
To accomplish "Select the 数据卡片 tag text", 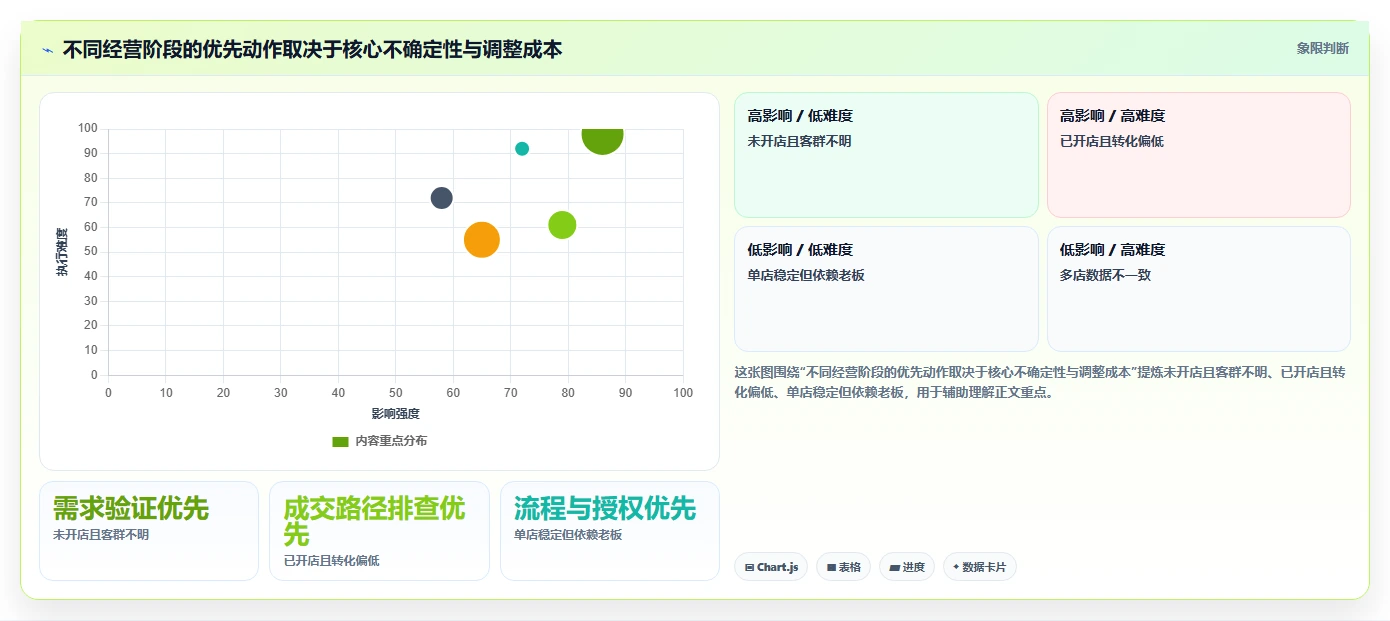I will [985, 567].
